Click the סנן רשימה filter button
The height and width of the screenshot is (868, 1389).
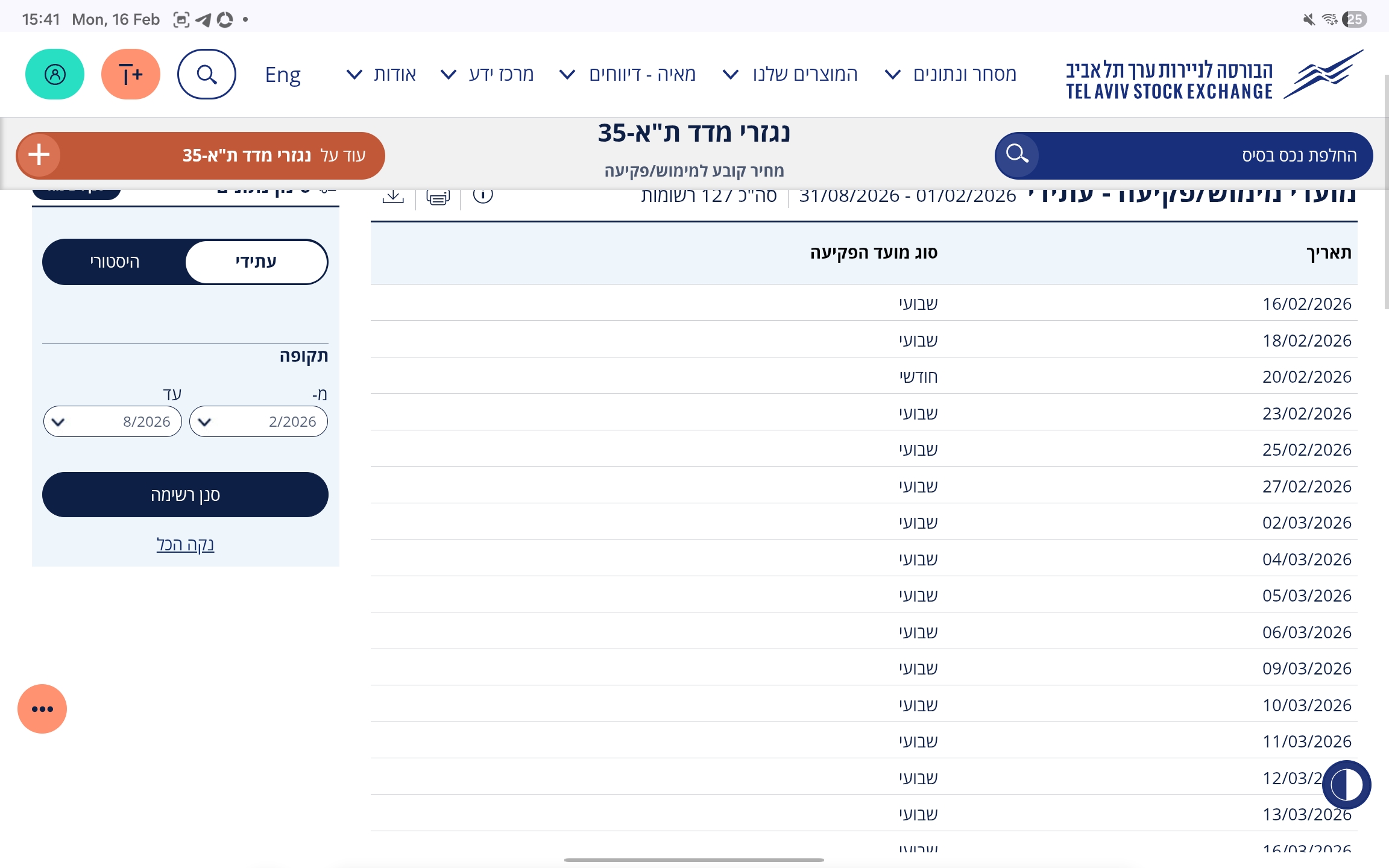(185, 494)
